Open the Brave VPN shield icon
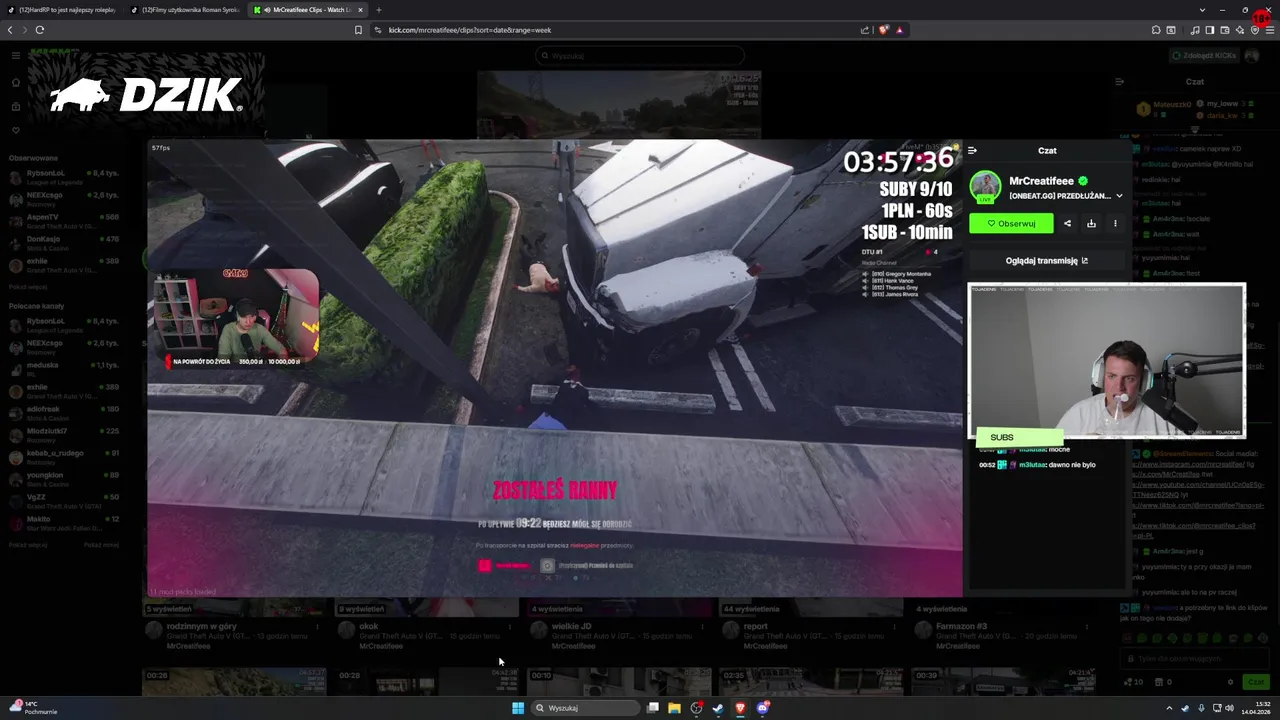The width and height of the screenshot is (1280, 720). pos(1254,30)
